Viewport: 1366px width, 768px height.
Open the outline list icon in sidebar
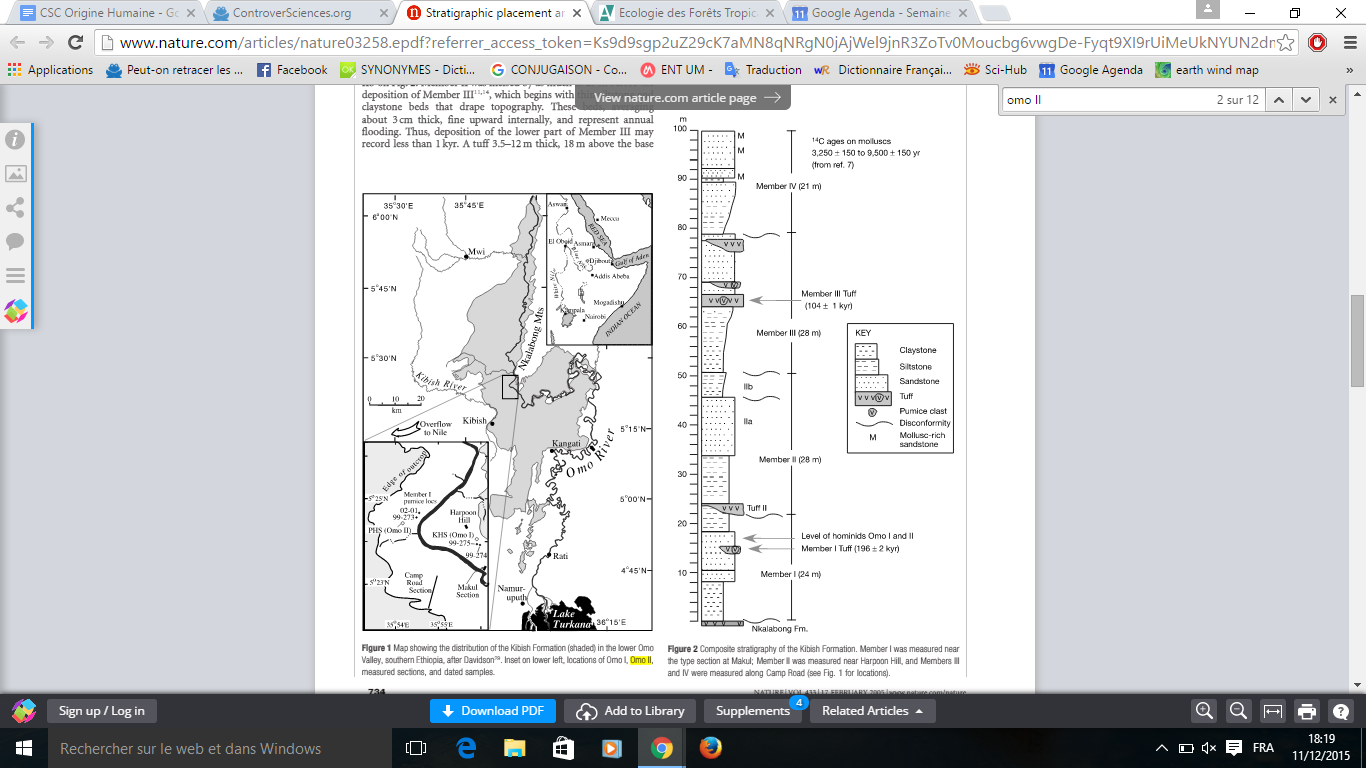click(x=16, y=275)
